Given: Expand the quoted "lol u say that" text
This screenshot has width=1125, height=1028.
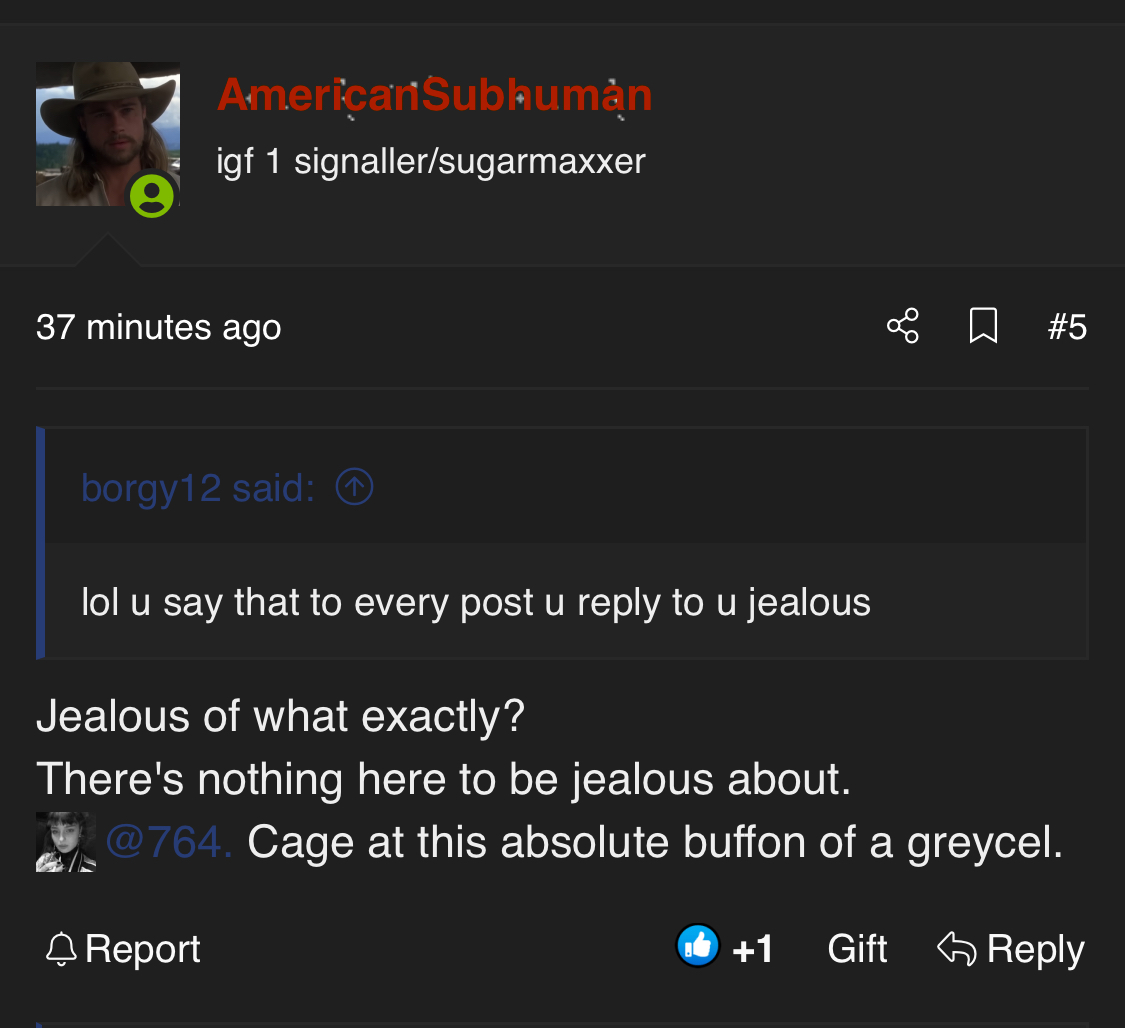Looking at the screenshot, I should click(x=476, y=602).
